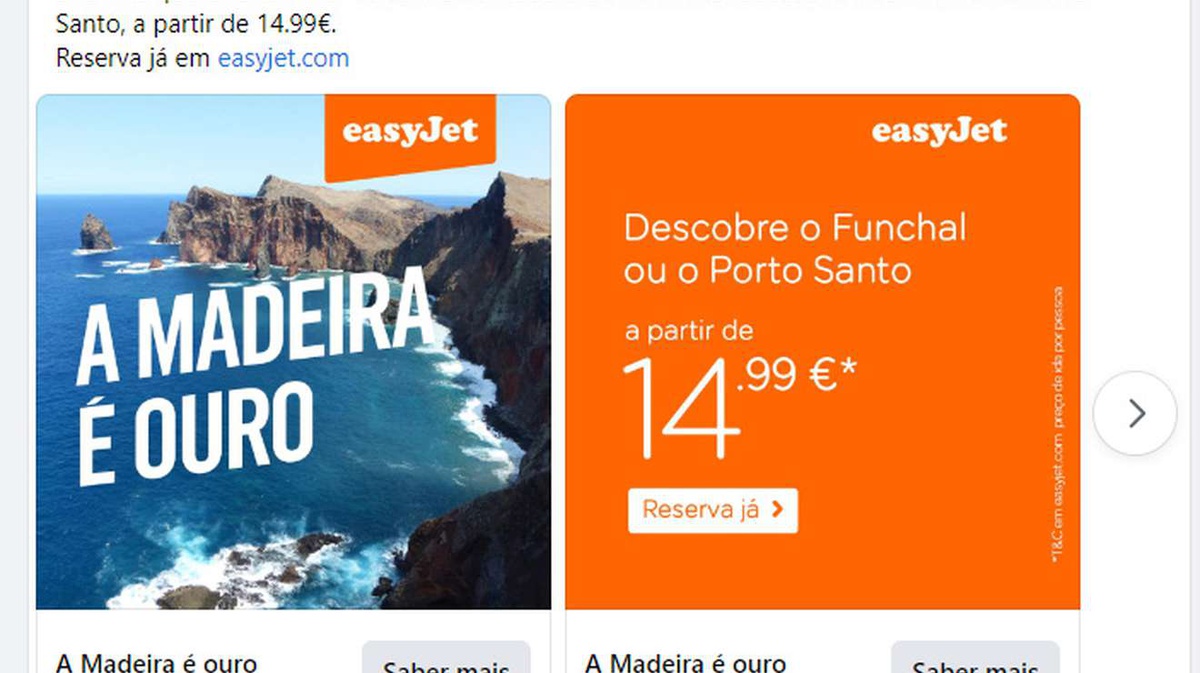Viewport: 1200px width, 673px height.
Task: Click the easyJet logo on the Madeira photo
Action: tap(410, 132)
